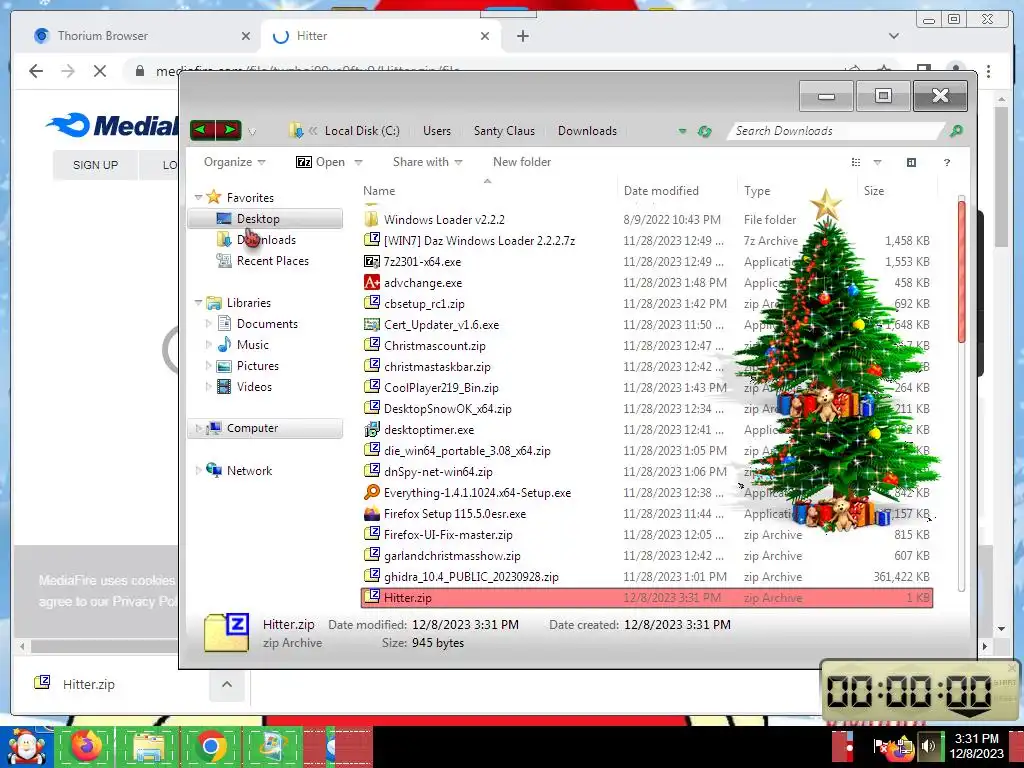The image size is (1024, 768).
Task: Select dnSpy-net-win64.zip file
Action: pos(438,472)
